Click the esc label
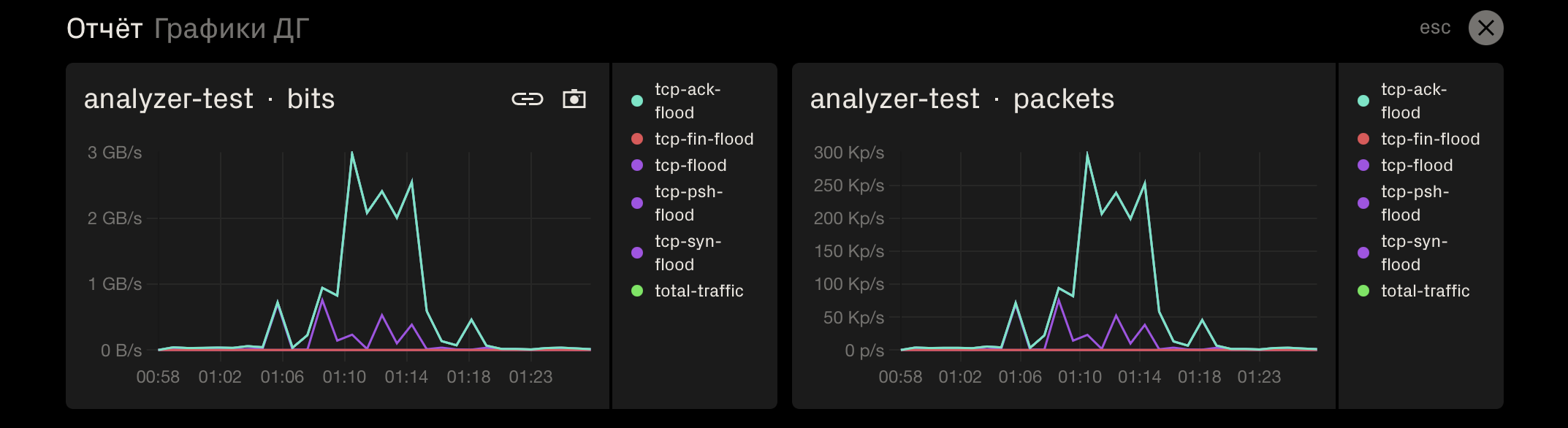Image resolution: width=1568 pixels, height=428 pixels. (x=1434, y=28)
